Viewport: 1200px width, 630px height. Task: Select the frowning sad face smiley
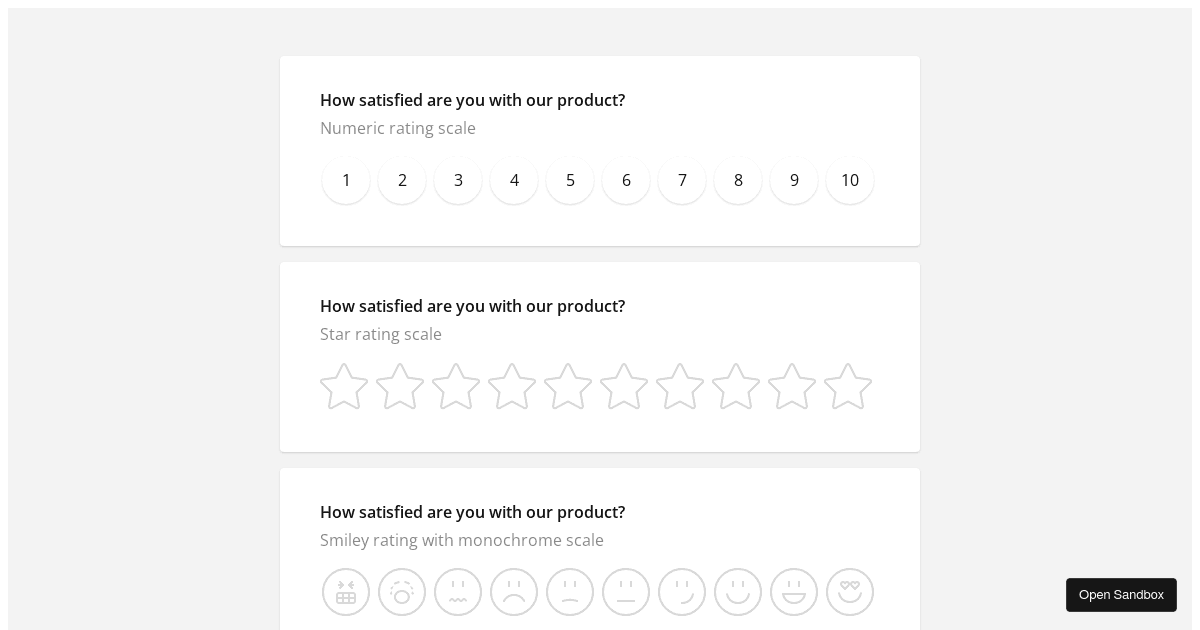tap(514, 592)
